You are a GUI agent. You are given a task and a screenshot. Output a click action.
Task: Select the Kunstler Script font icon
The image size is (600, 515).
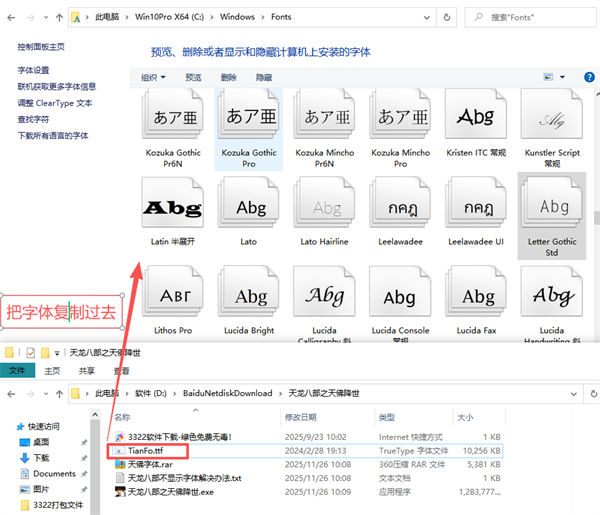pos(552,115)
